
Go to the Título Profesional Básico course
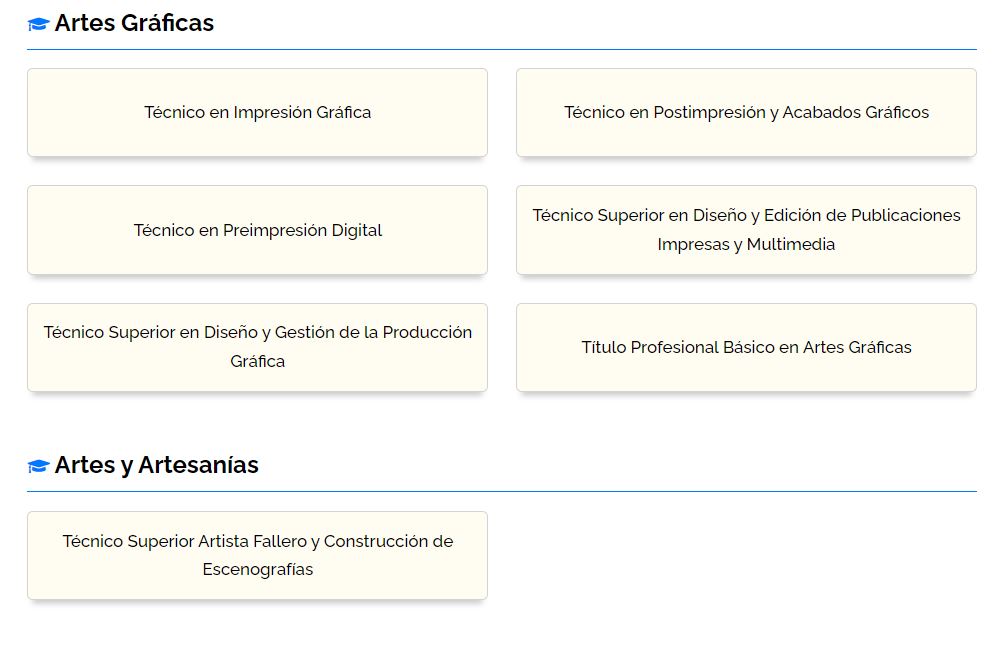[746, 347]
